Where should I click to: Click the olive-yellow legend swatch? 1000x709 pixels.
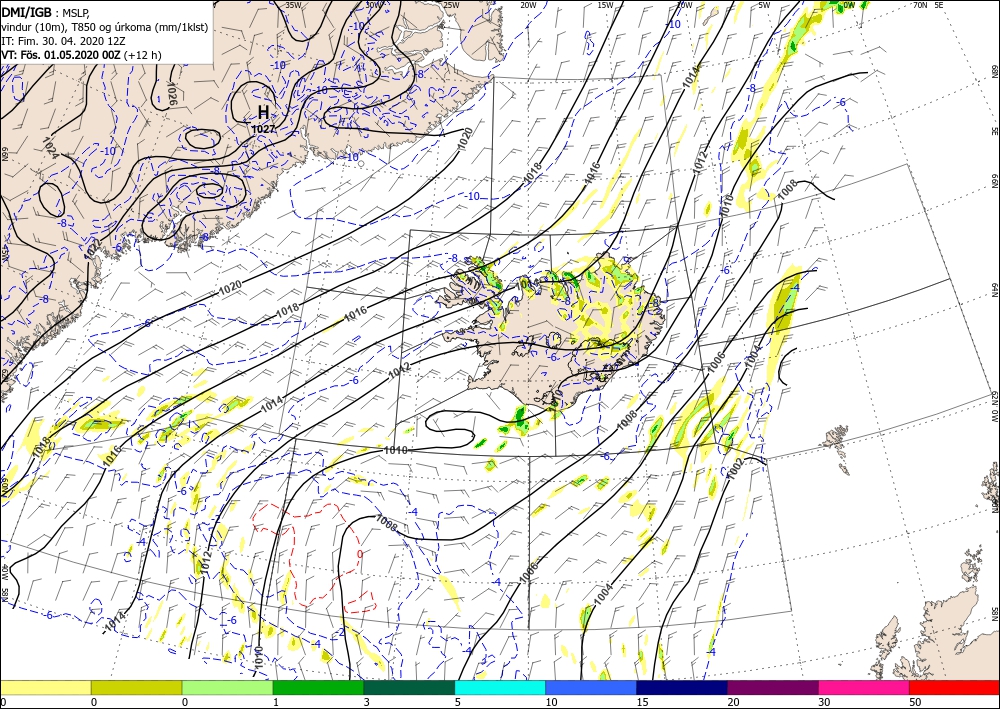136,687
